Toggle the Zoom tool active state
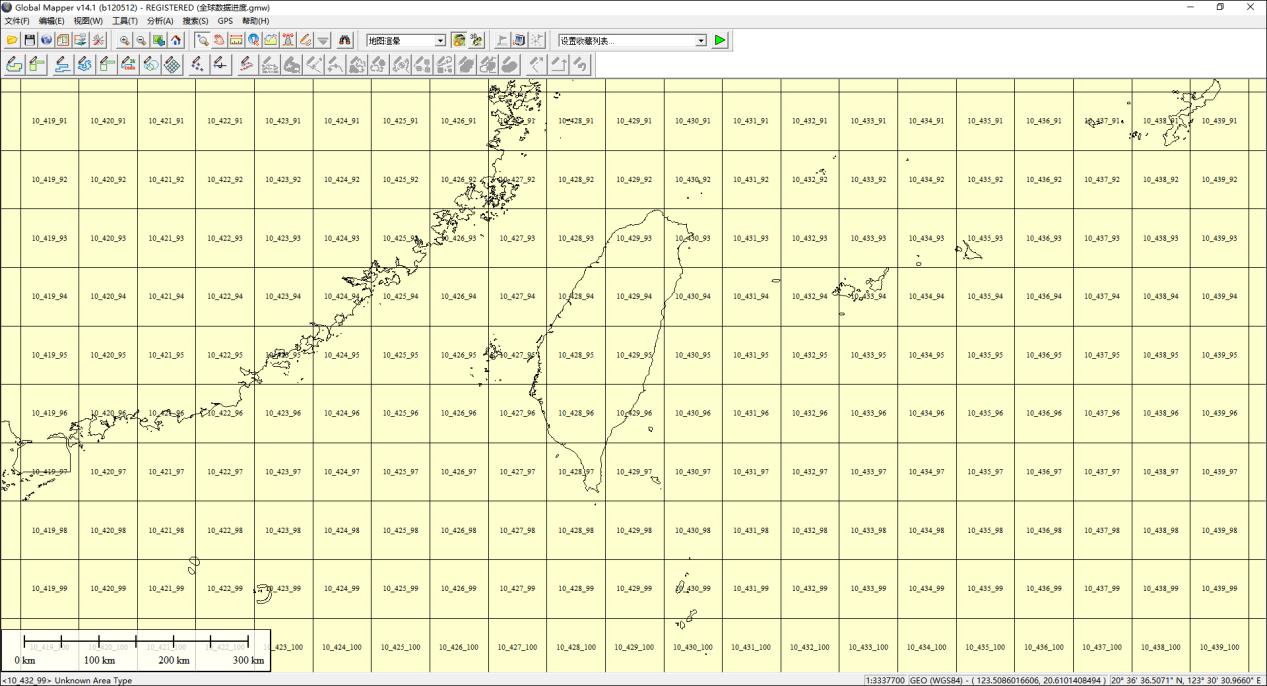Screen dimensions: 1267x686 click(x=202, y=40)
